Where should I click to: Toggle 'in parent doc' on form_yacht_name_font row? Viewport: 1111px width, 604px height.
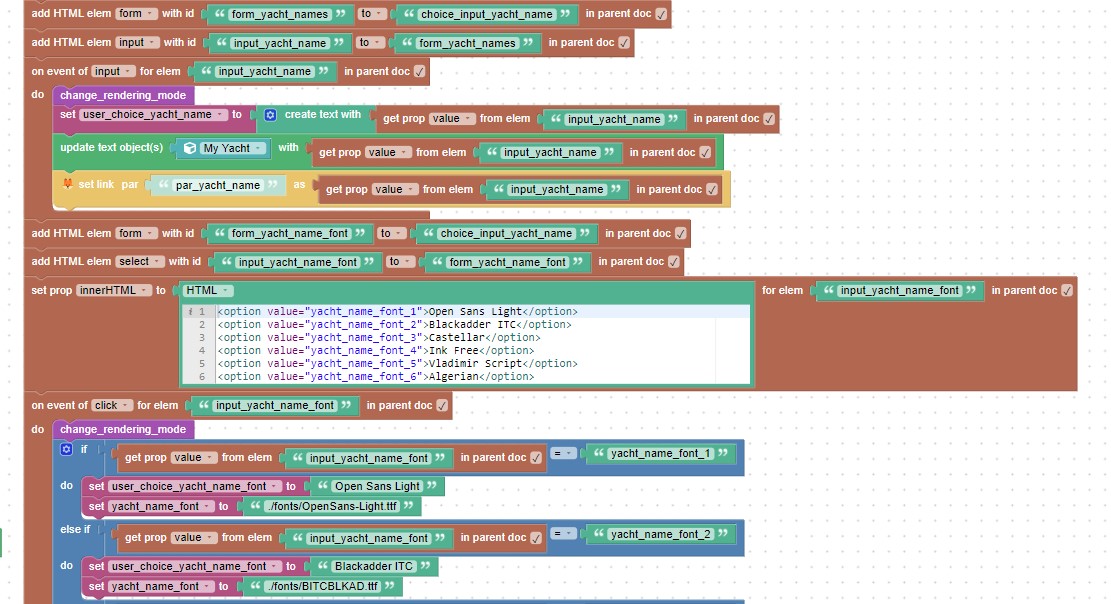[x=680, y=233]
